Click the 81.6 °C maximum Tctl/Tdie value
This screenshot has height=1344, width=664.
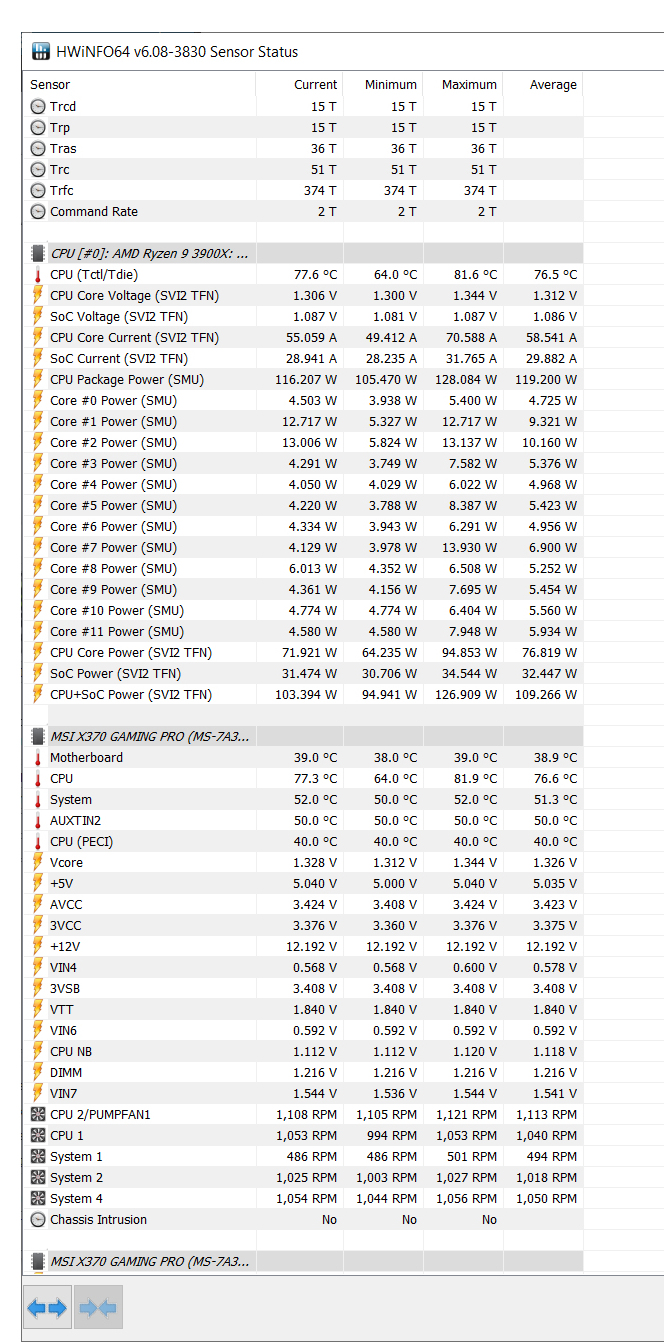coord(475,274)
